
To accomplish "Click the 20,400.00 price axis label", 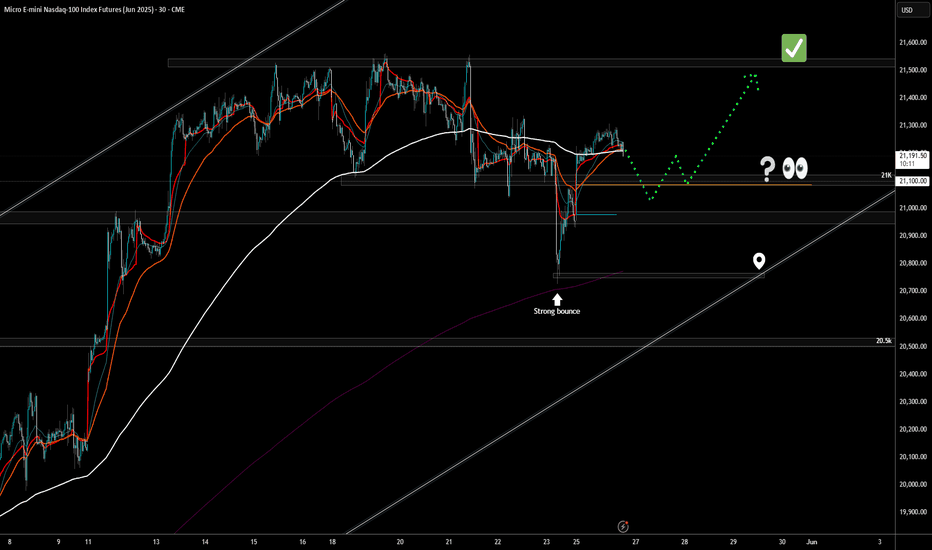I will coord(913,374).
